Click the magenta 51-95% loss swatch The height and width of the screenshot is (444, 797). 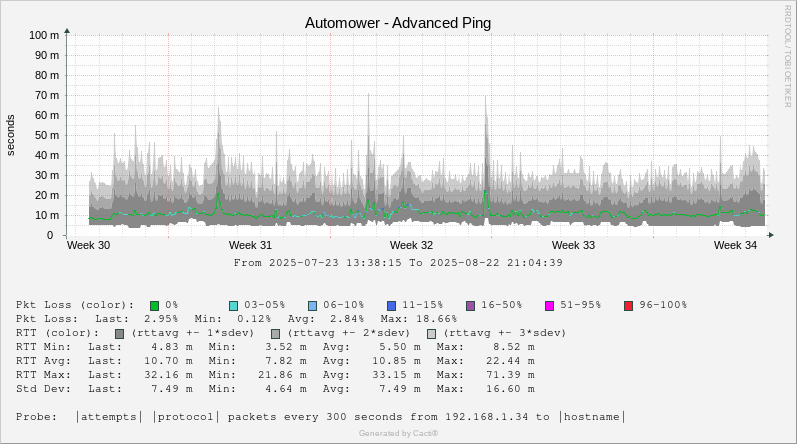pos(549,306)
